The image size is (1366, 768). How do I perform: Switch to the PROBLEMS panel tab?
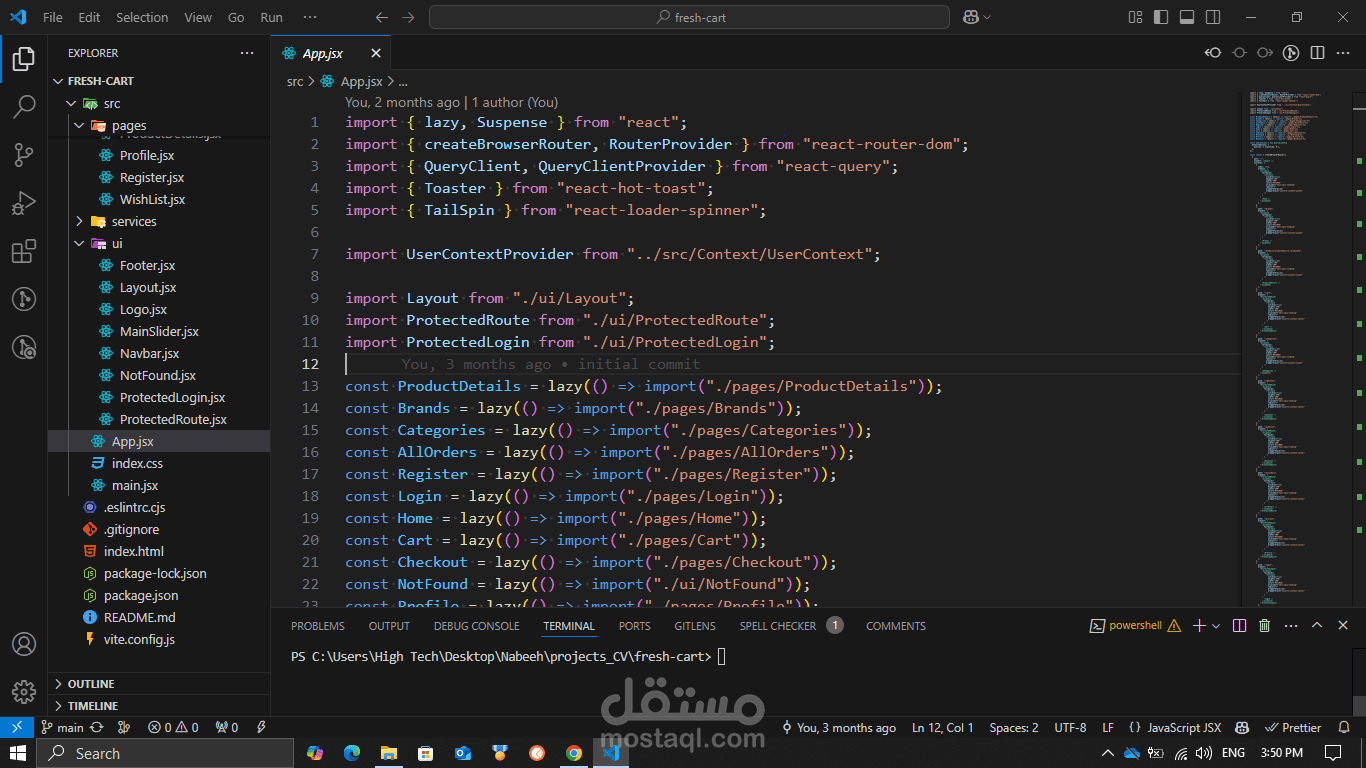(318, 626)
